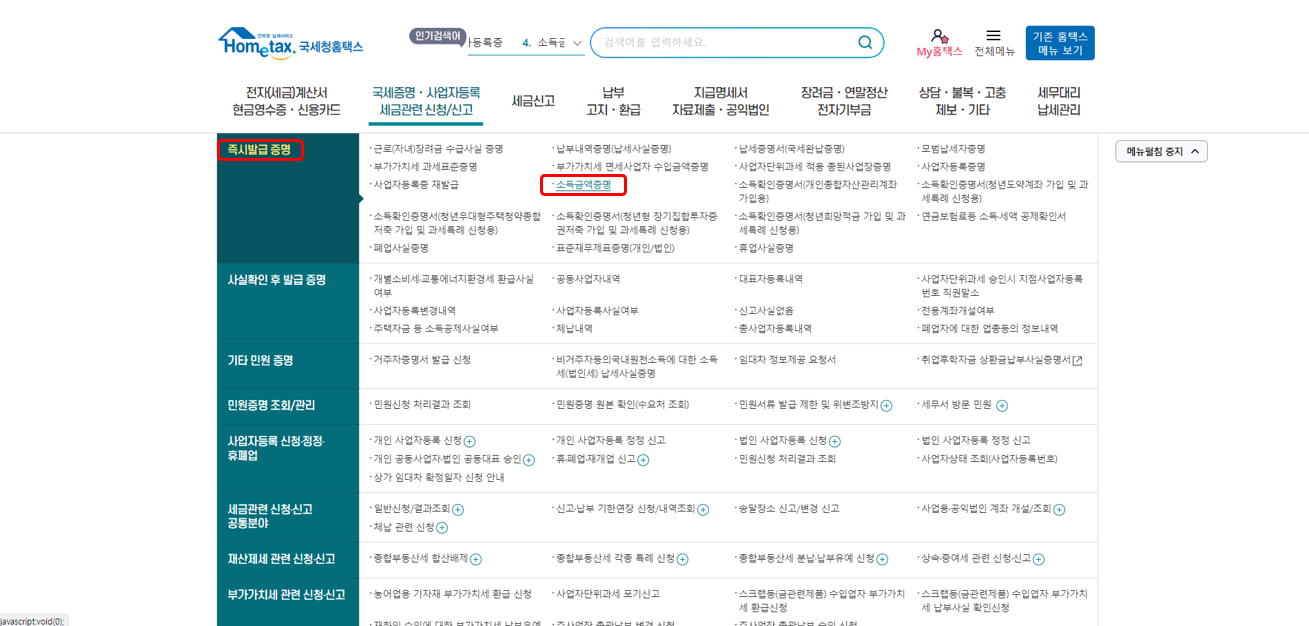
Task: Open 휴업사실증명 link
Action: pos(766,248)
